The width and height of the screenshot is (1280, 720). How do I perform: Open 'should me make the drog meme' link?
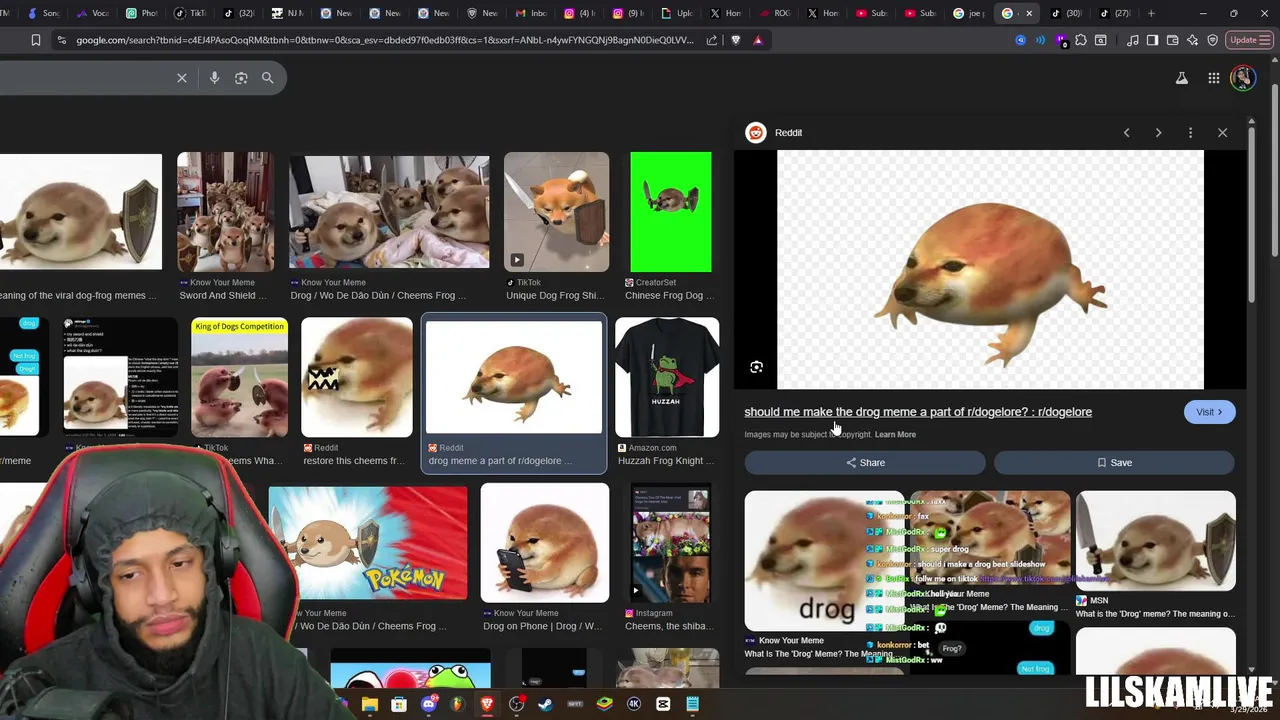click(918, 412)
